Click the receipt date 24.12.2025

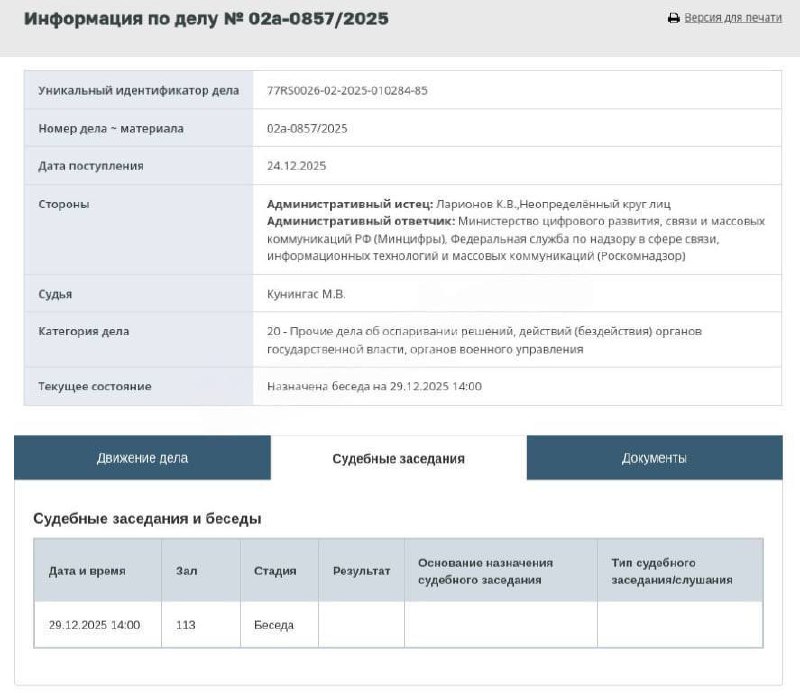pyautogui.click(x=296, y=166)
